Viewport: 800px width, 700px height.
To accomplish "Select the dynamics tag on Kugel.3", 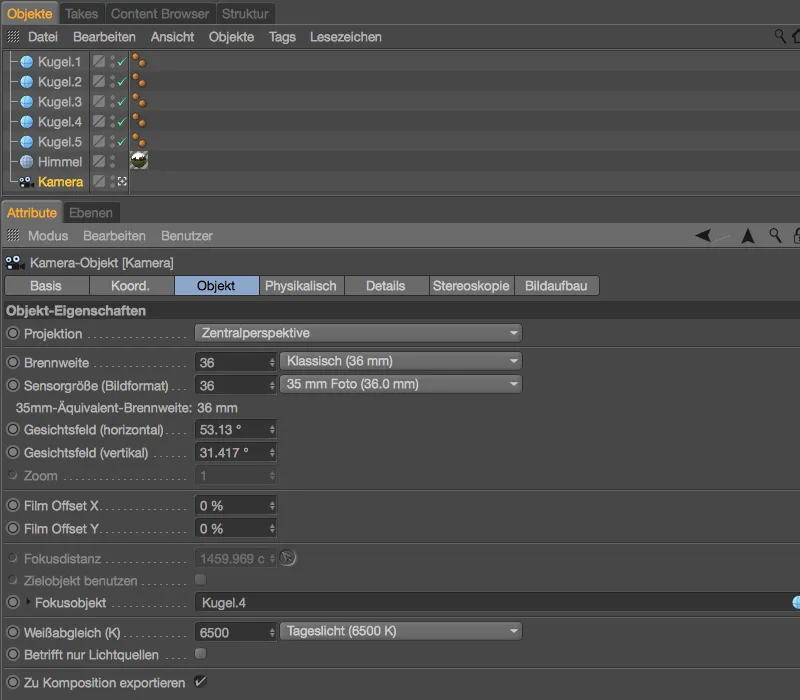I will (139, 101).
